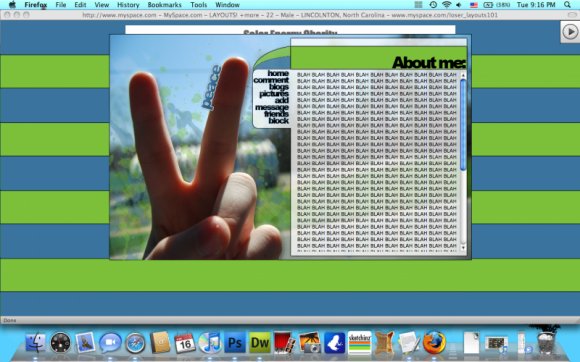Open the filmstrip media item in Dock
The image size is (580, 362).
(x=496, y=344)
